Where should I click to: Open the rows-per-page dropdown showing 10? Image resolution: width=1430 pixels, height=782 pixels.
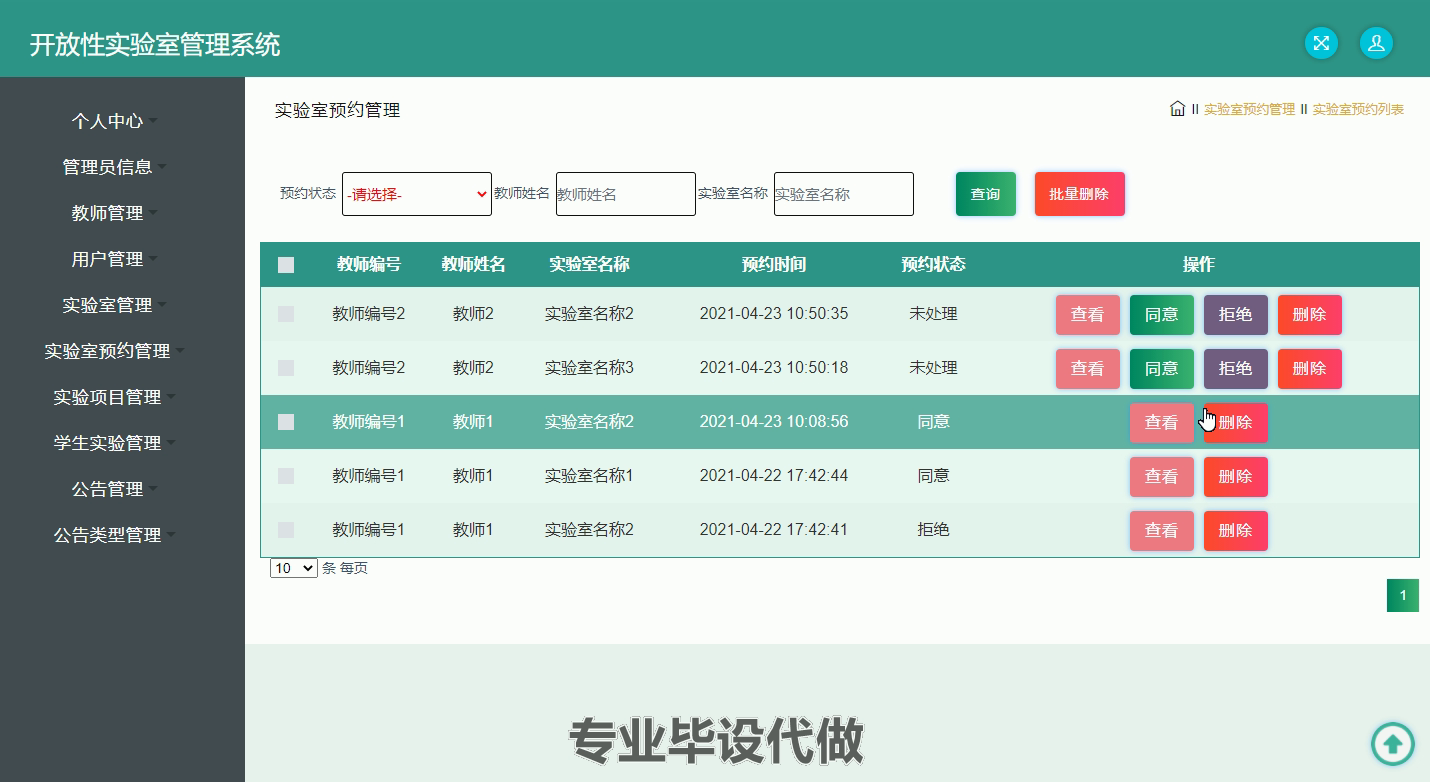click(294, 568)
